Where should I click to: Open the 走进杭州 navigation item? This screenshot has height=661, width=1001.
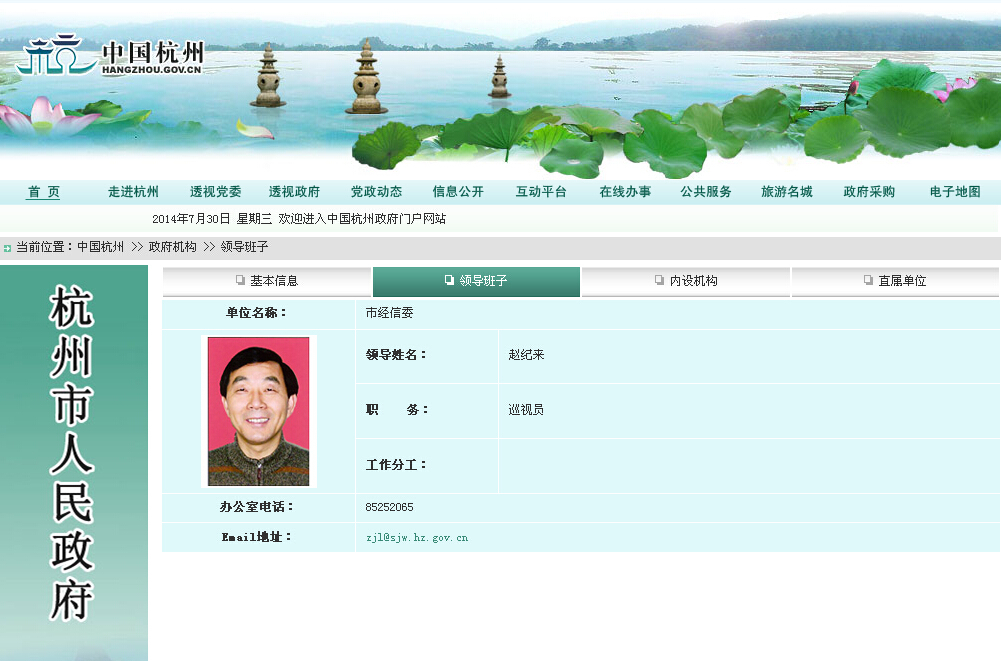[x=133, y=192]
